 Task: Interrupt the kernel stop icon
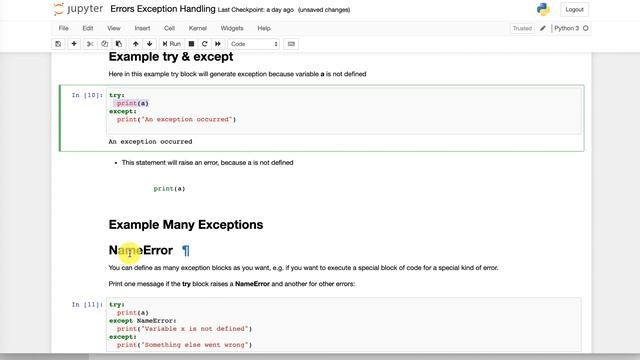tap(191, 44)
